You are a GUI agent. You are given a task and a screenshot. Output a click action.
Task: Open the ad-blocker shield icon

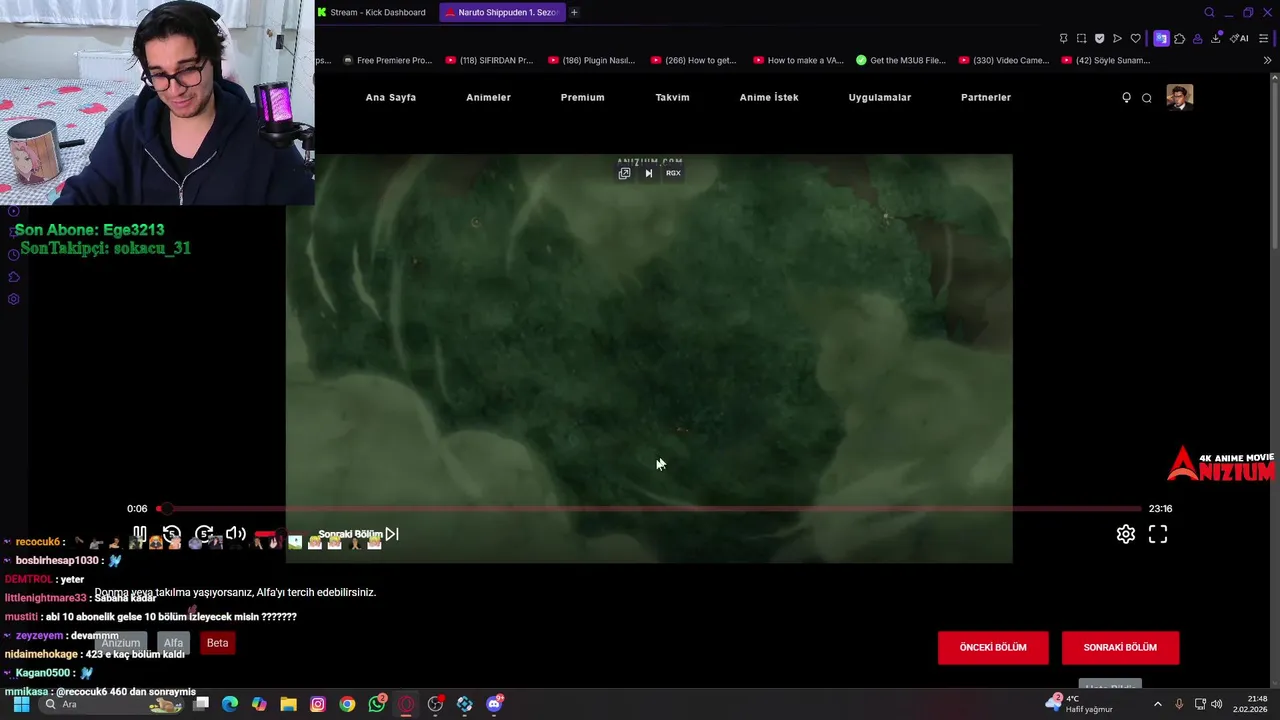point(1099,38)
